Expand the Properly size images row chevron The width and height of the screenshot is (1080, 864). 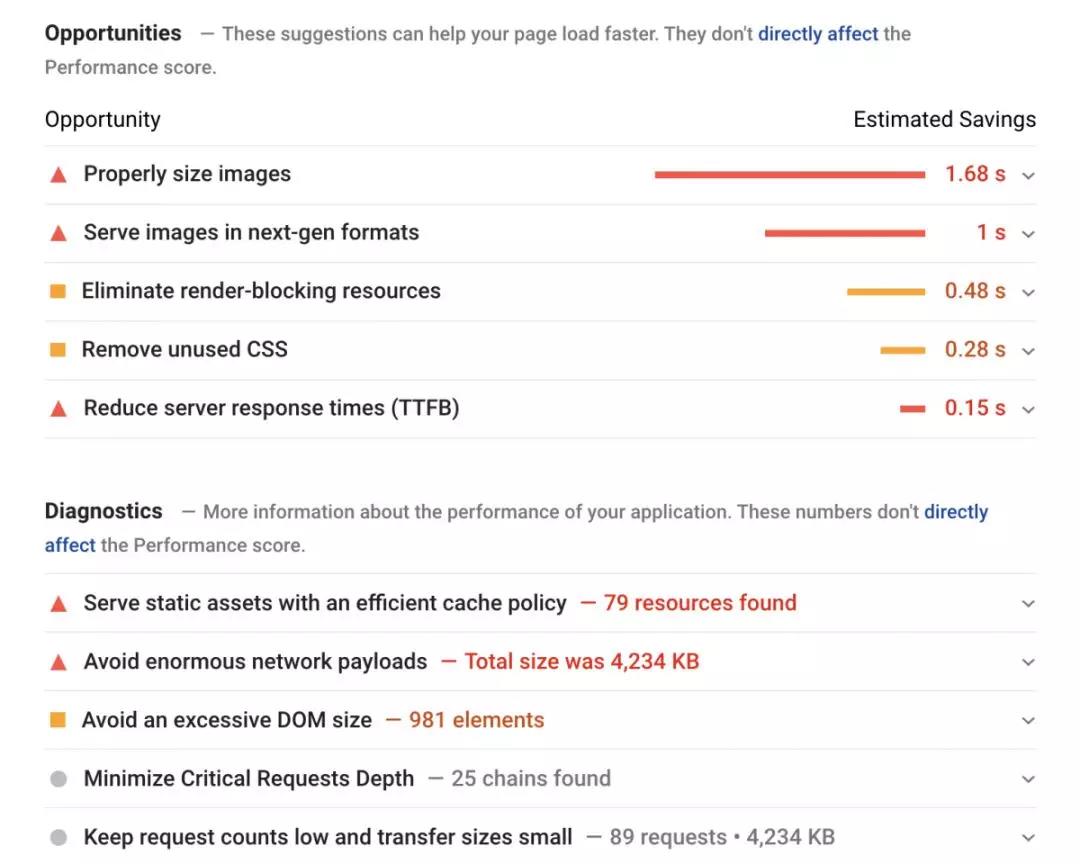click(x=1028, y=176)
